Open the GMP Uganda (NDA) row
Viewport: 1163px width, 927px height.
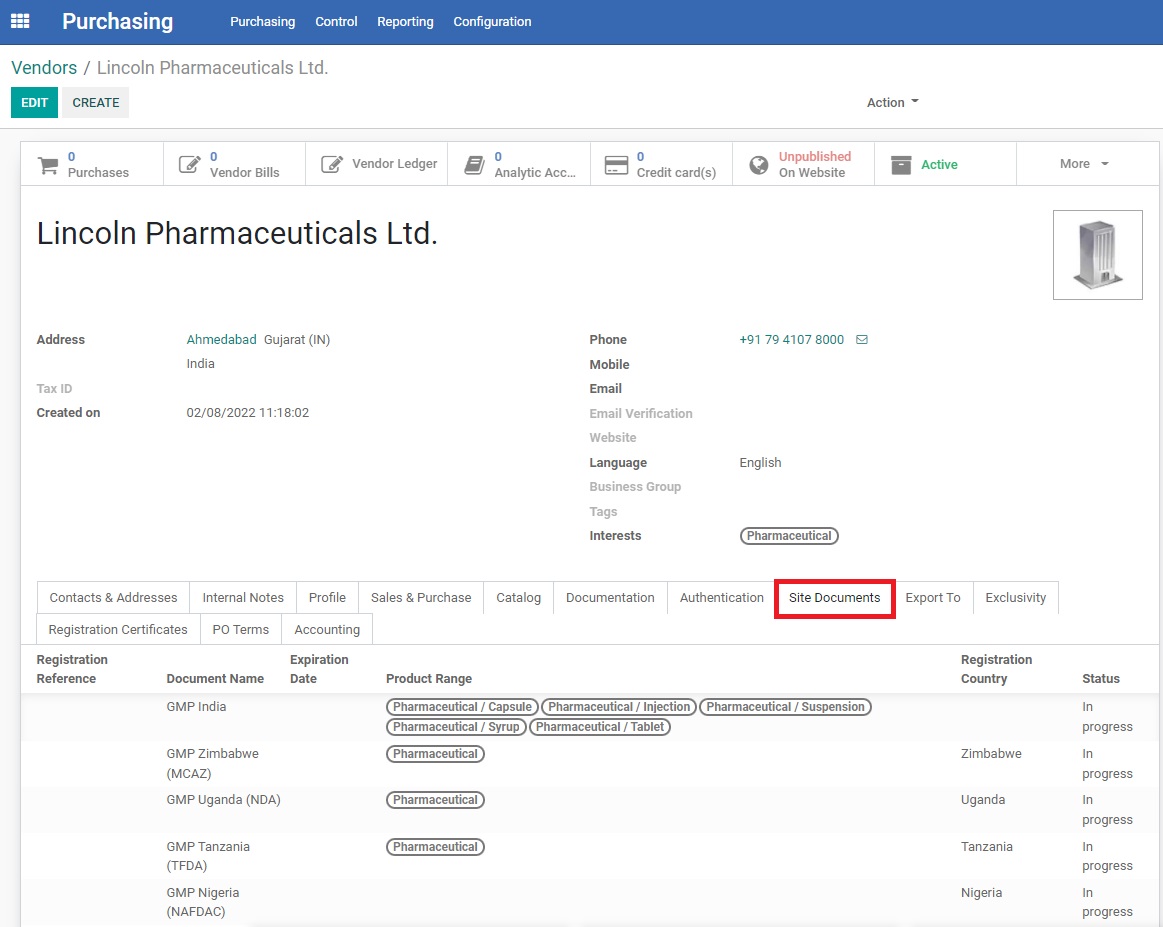590,810
